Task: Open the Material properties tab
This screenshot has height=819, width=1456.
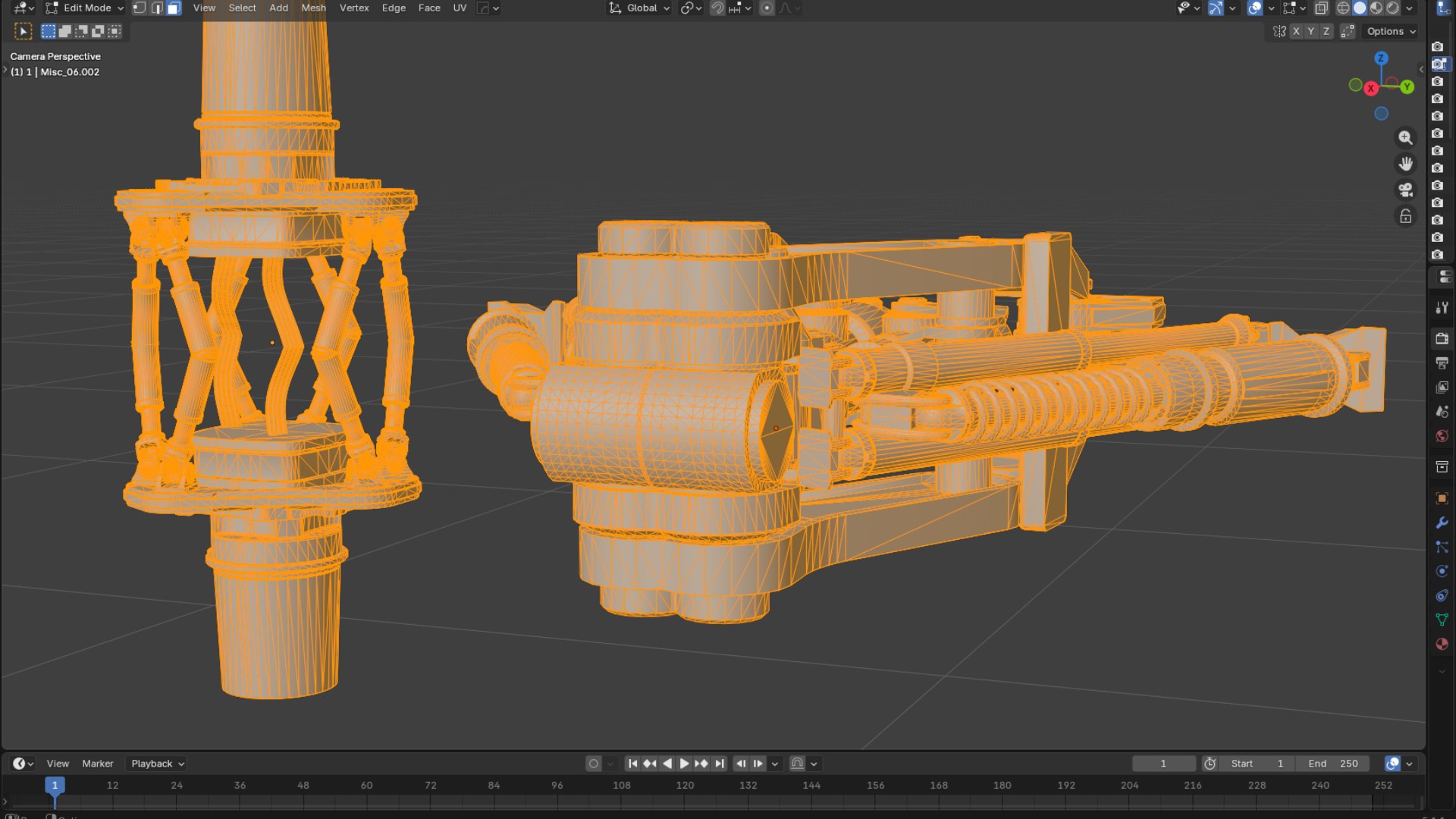Action: (x=1442, y=644)
